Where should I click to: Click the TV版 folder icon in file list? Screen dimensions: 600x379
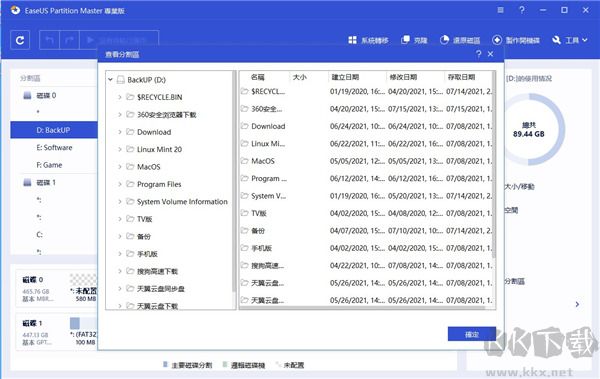[x=245, y=213]
